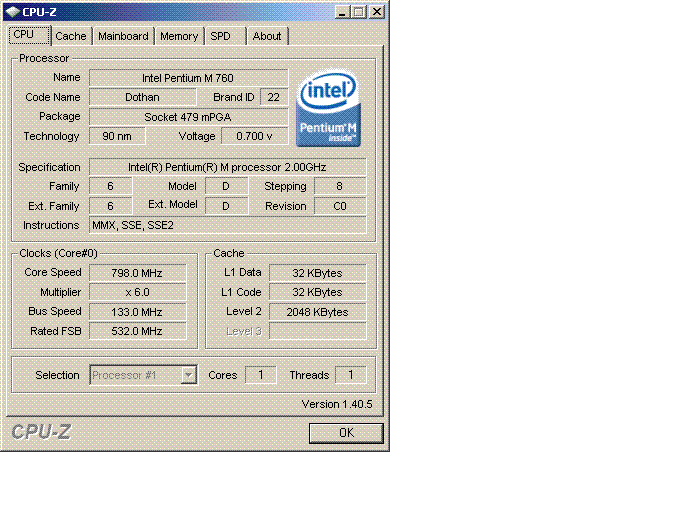Viewport: 700px width, 525px height.
Task: Click the CPU-Z title bar icon
Action: (x=12, y=12)
